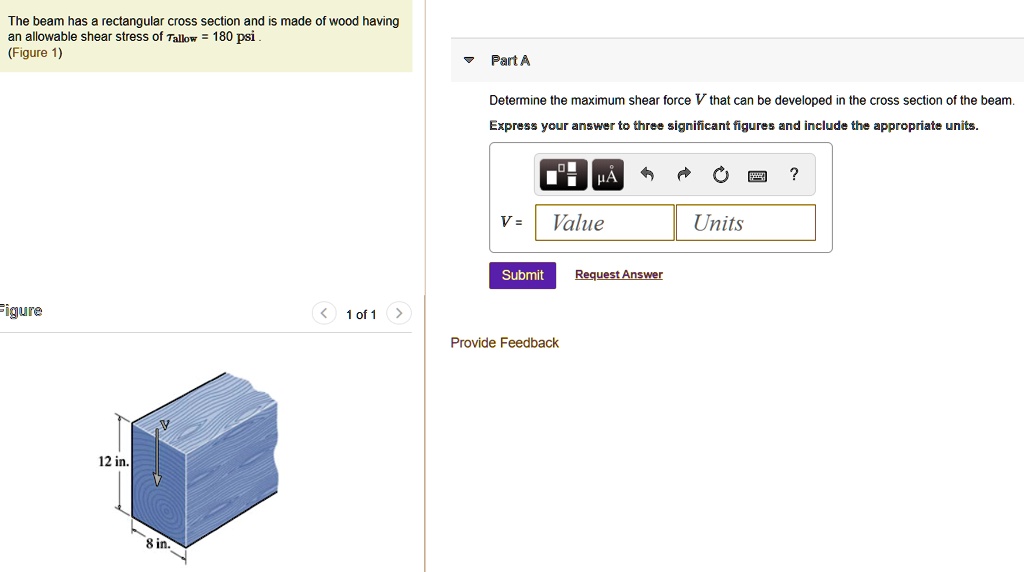The image size is (1024, 572).
Task: Click the '1 of 1' figure counter
Action: (361, 315)
